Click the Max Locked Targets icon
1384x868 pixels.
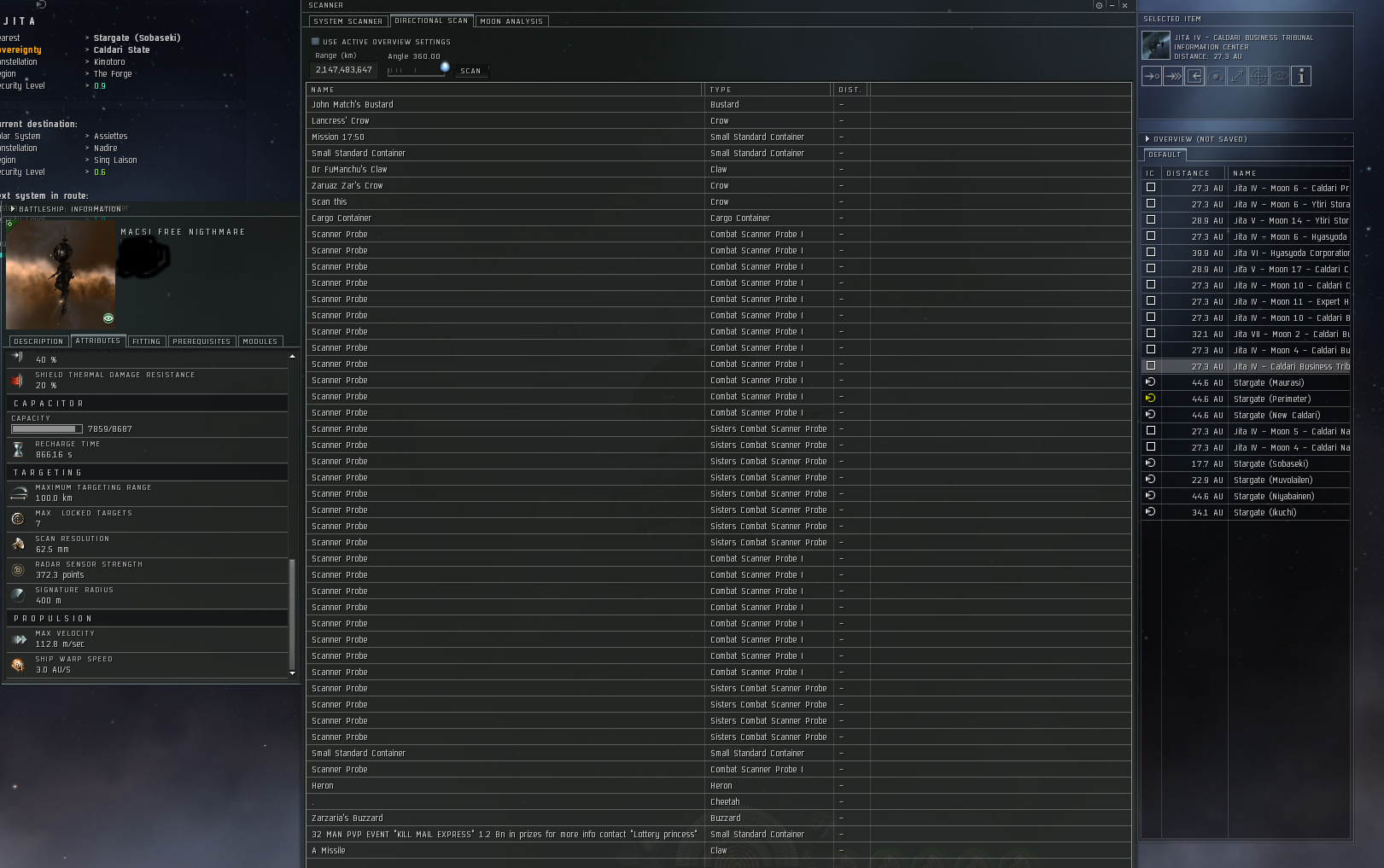(18, 519)
